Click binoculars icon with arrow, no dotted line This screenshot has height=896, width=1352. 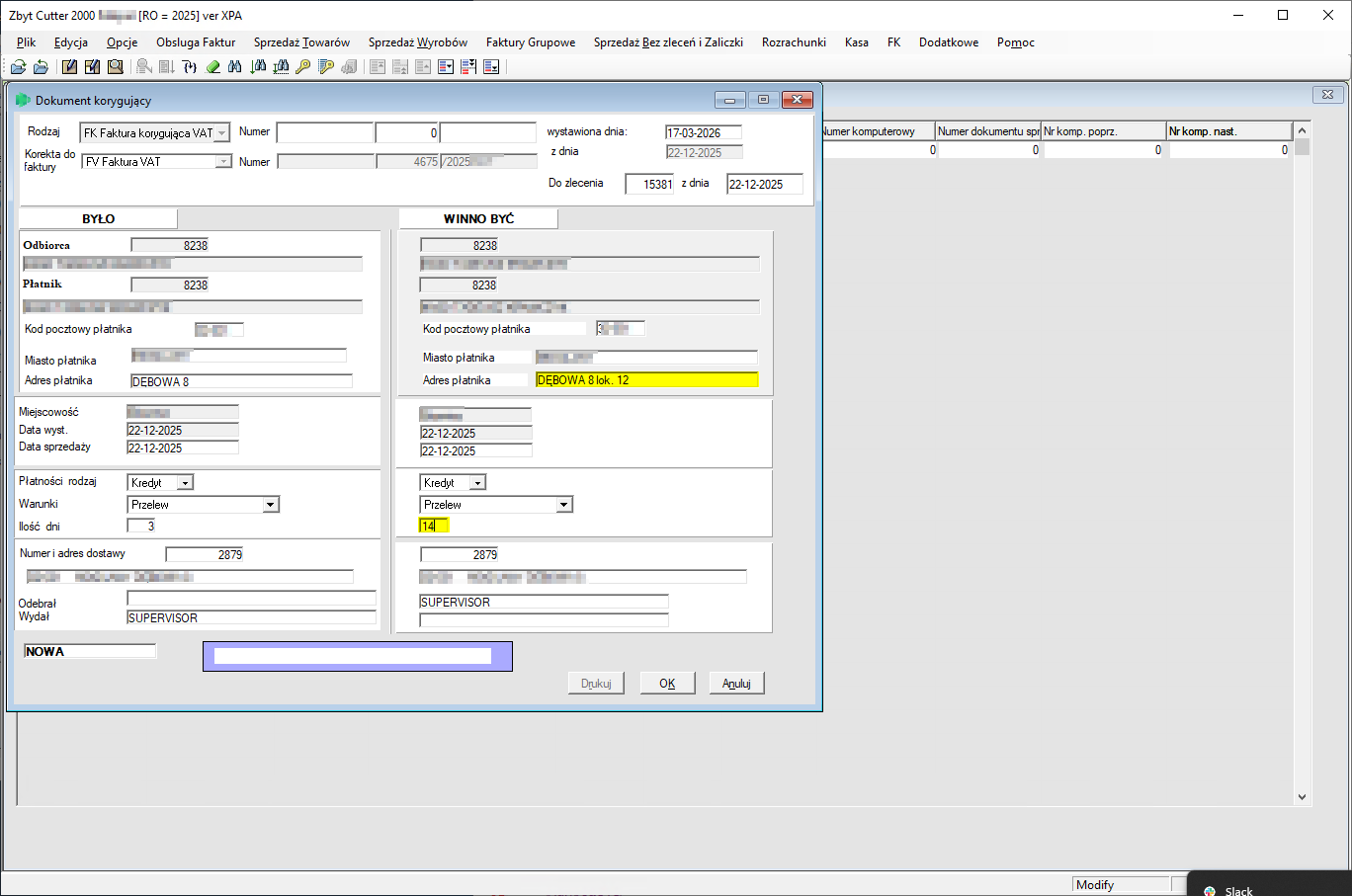[258, 67]
